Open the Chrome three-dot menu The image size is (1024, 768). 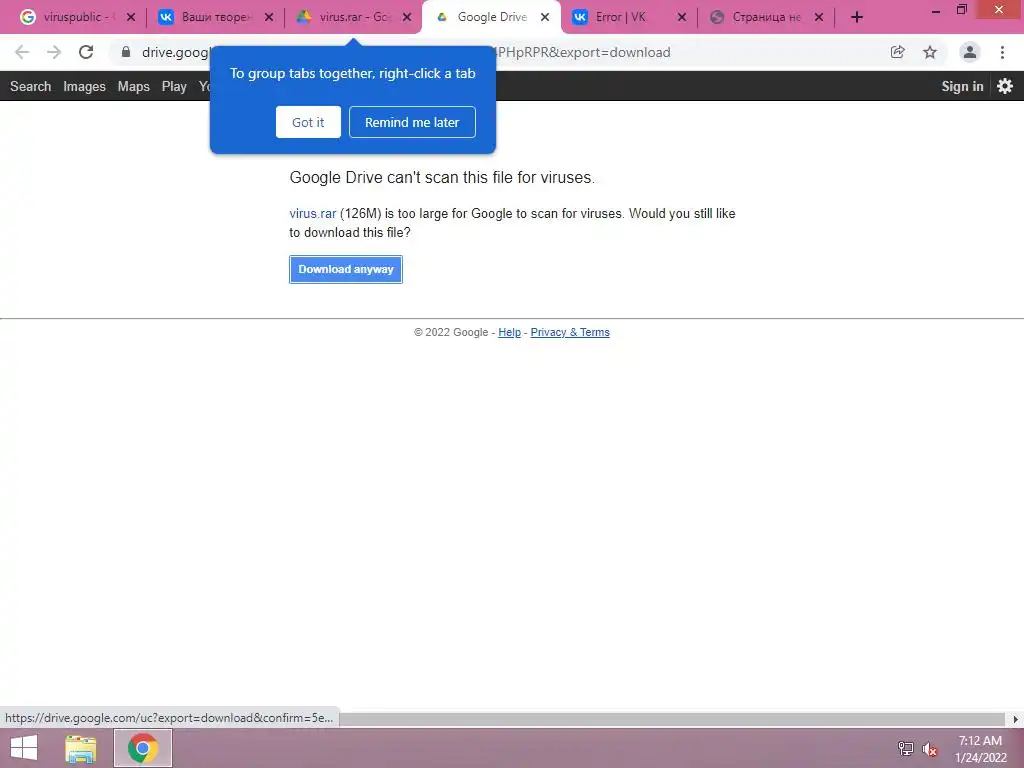pyautogui.click(x=1002, y=52)
